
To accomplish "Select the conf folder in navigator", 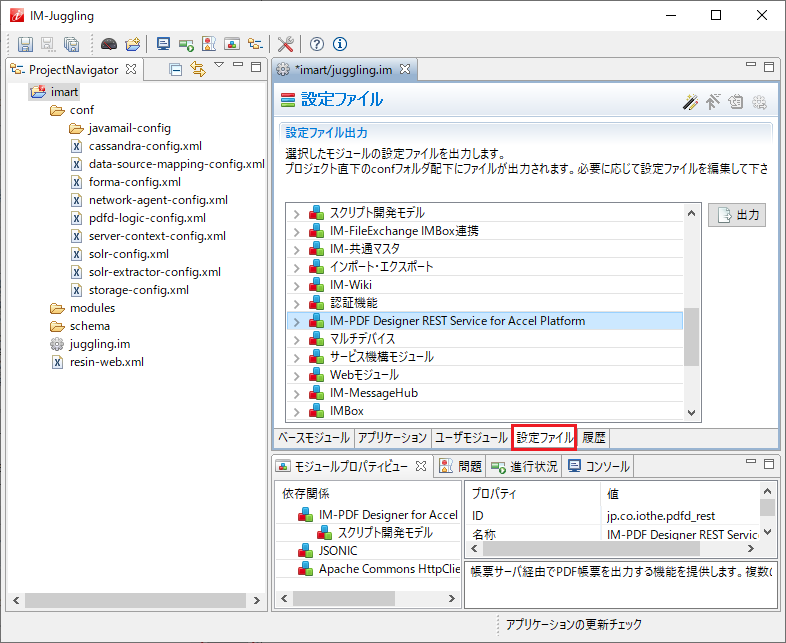I will [x=72, y=110].
